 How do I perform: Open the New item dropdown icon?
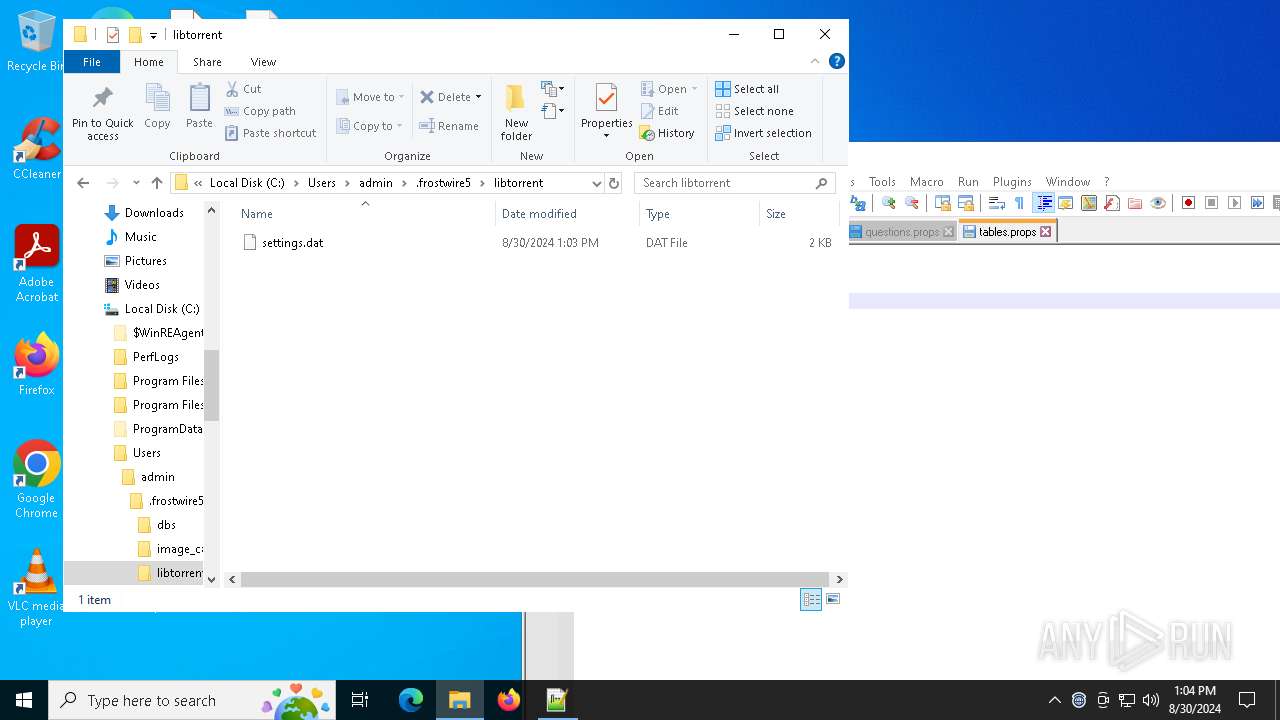pyautogui.click(x=552, y=89)
